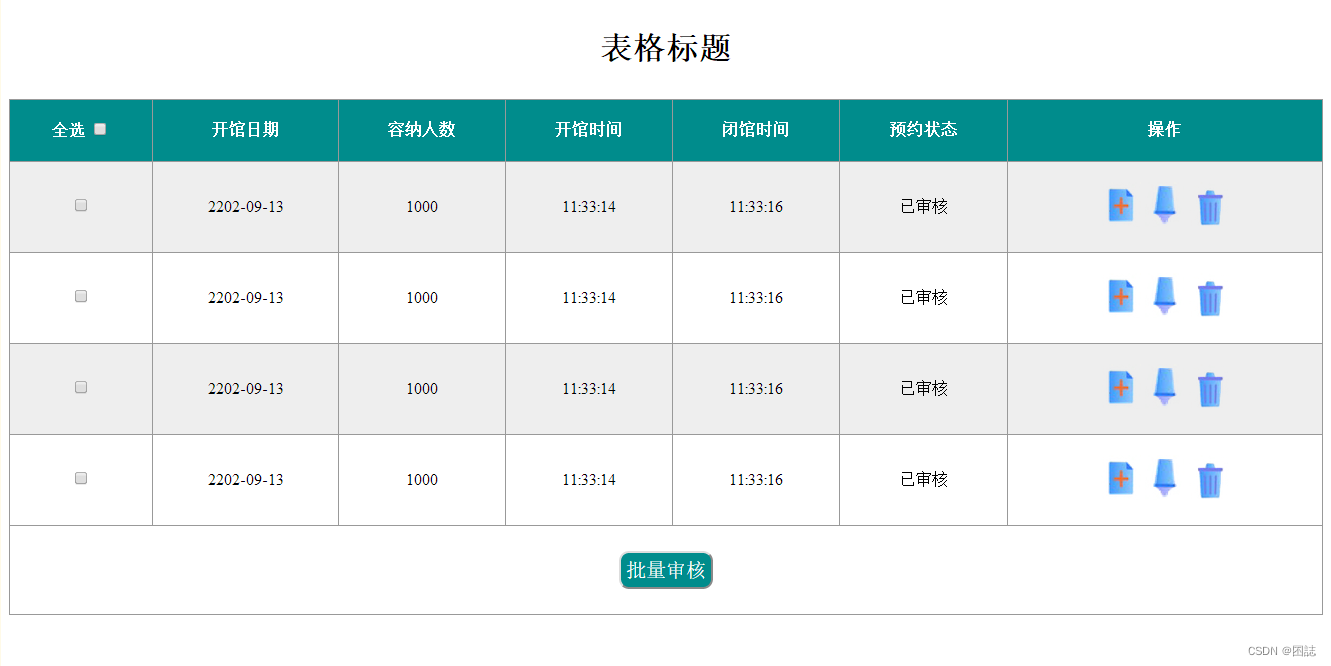1331x666 pixels.
Task: Click the 开馆日期 column header
Action: [245, 129]
